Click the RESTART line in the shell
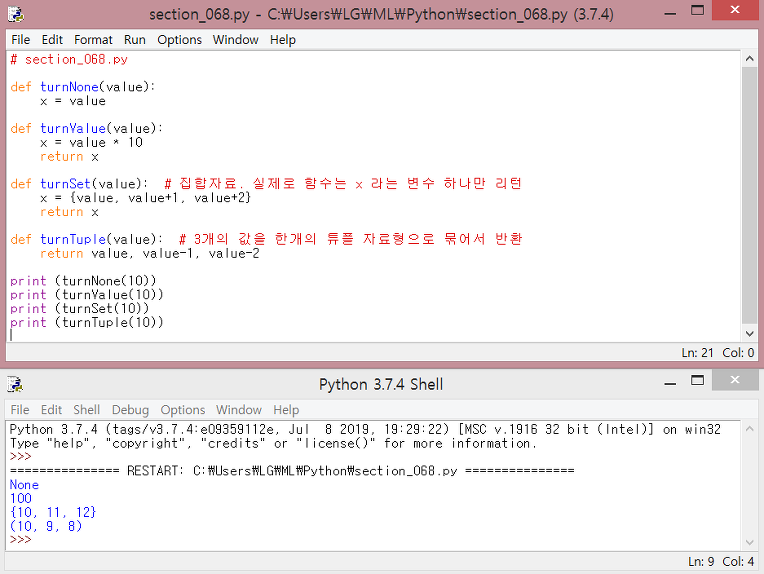The height and width of the screenshot is (574, 764). coord(292,471)
